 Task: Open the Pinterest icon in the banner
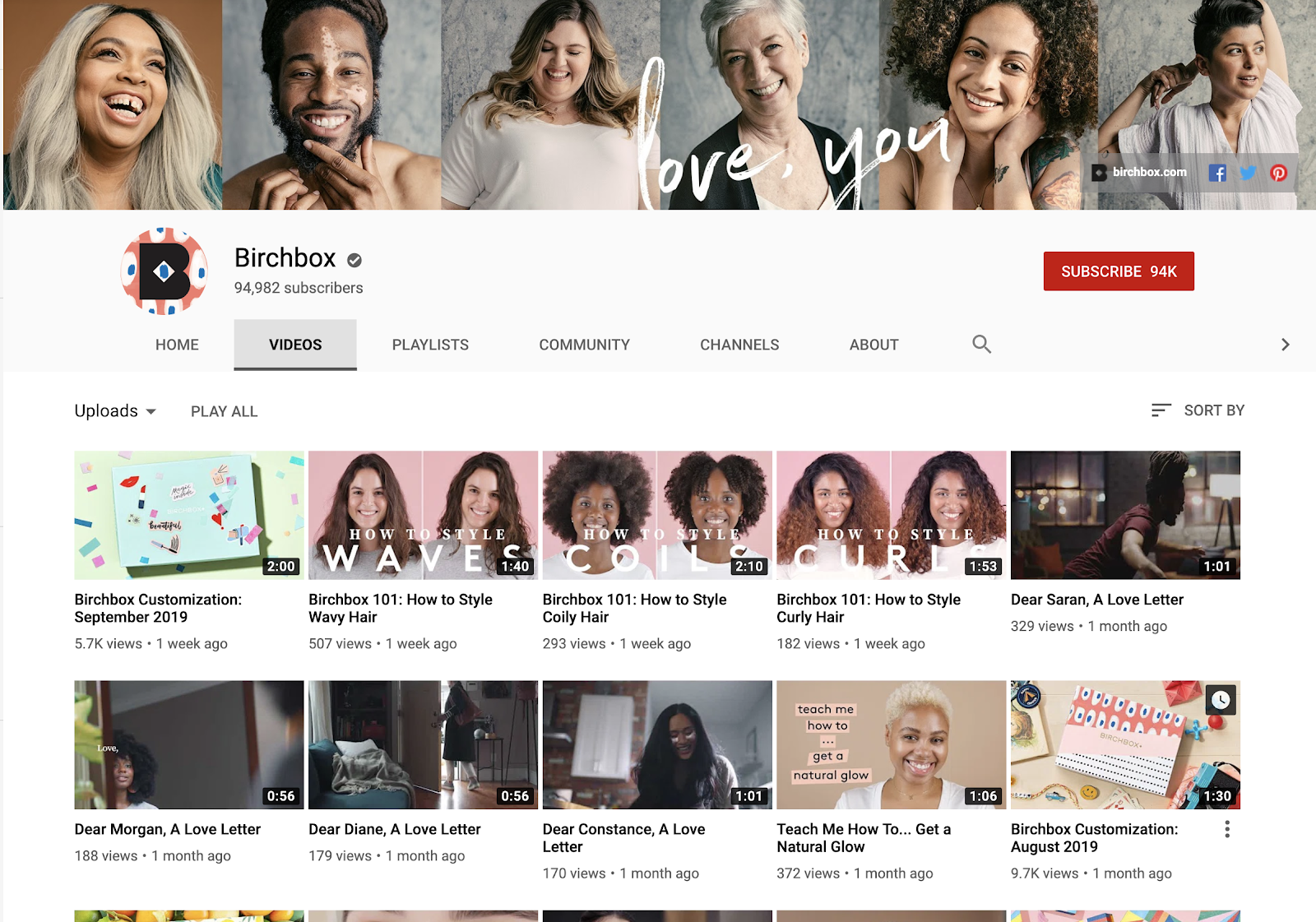[1278, 173]
